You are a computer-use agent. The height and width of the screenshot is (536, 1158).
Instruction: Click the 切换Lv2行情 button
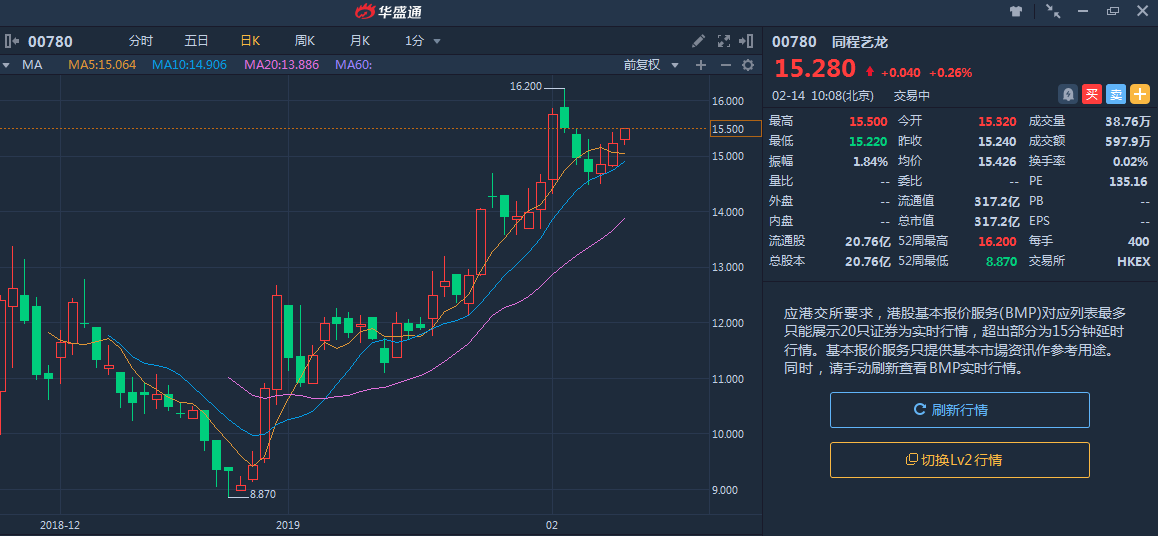tap(959, 460)
